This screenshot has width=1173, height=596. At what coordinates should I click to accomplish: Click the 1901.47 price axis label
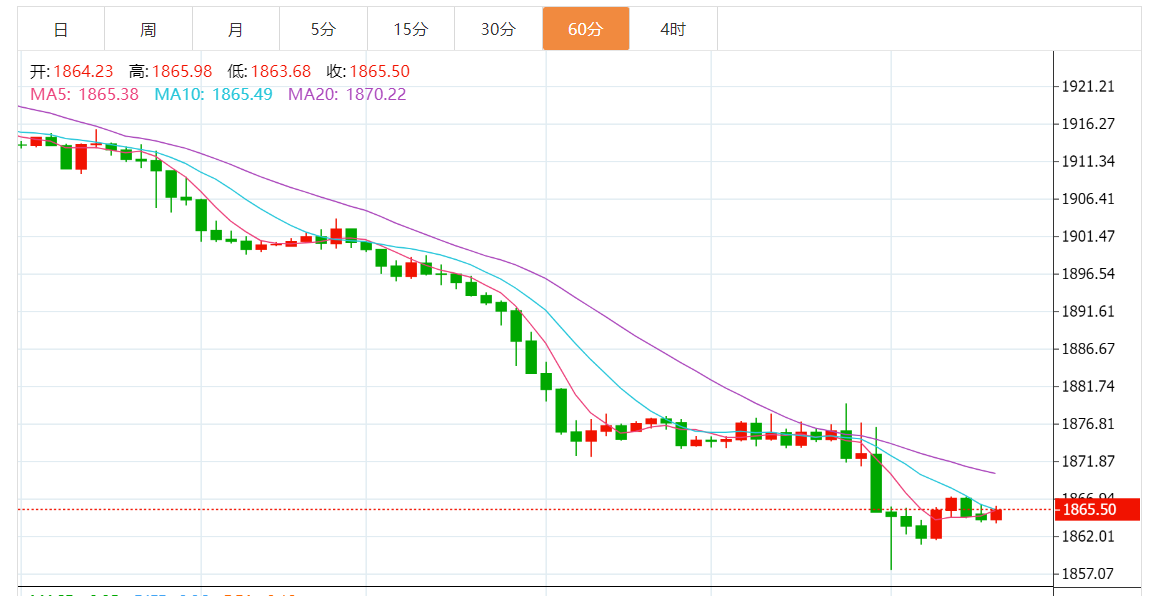[1088, 236]
